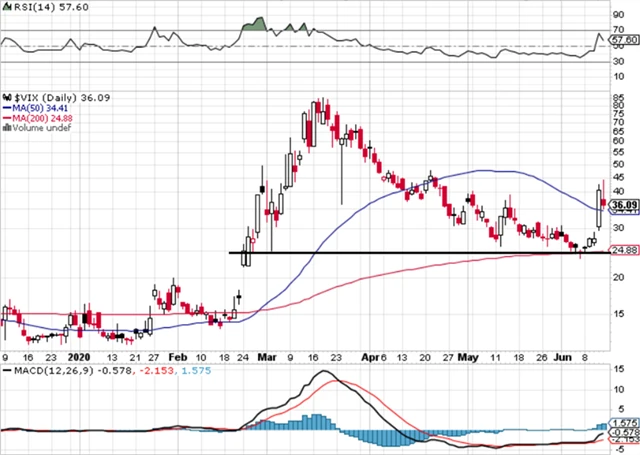Select the Apr label on date axis
The image size is (640, 455).
click(x=371, y=354)
